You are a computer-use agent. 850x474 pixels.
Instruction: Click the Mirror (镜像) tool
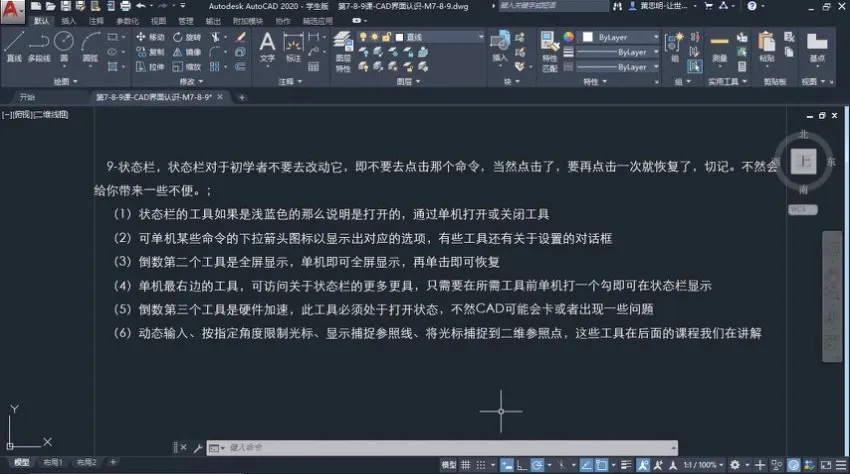[x=187, y=52]
